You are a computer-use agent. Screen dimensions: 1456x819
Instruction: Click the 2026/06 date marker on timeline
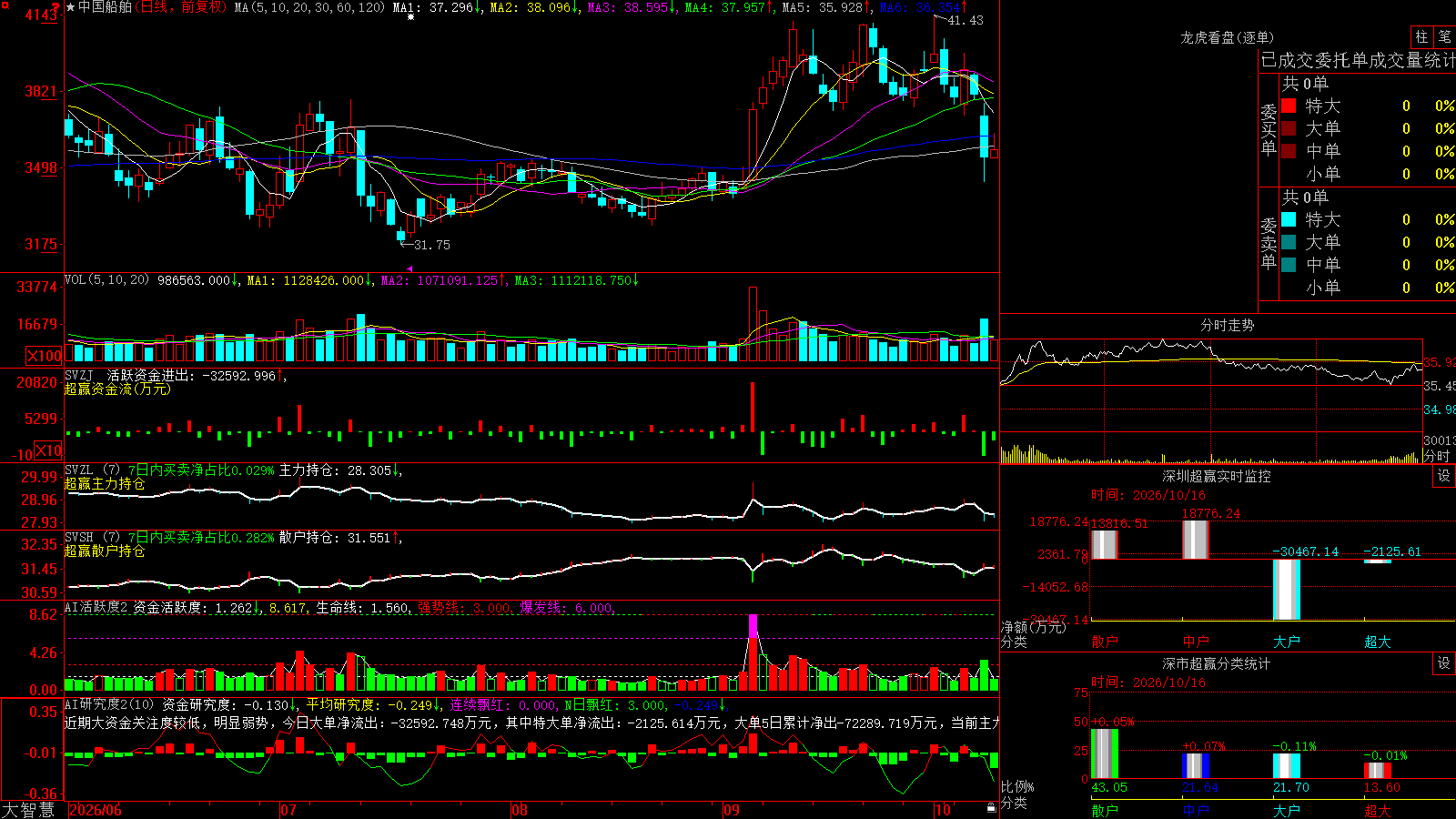coord(96,810)
